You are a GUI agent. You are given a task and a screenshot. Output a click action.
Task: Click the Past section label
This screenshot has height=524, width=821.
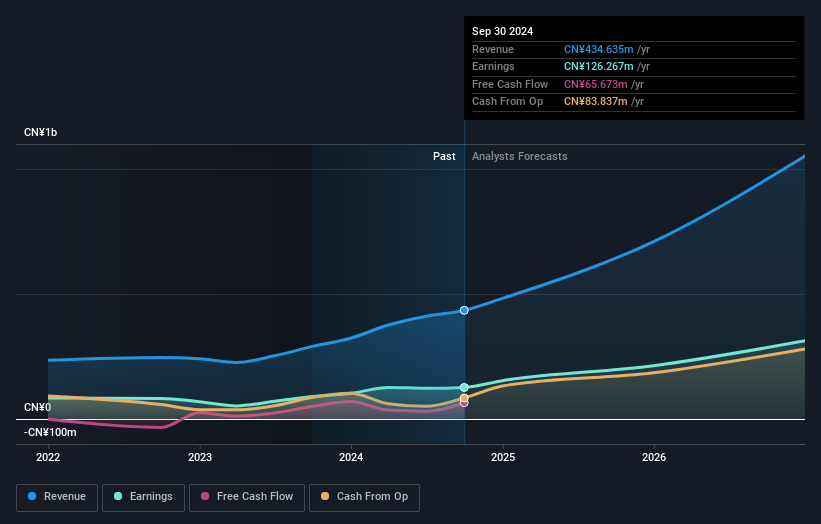[x=444, y=157]
